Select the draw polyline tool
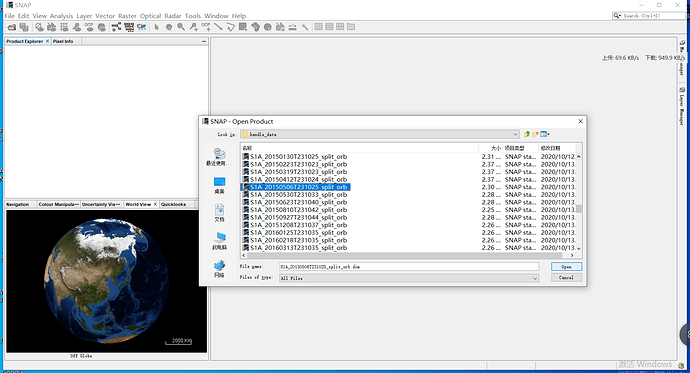Viewport: 690px width, 373px height. tap(231, 27)
